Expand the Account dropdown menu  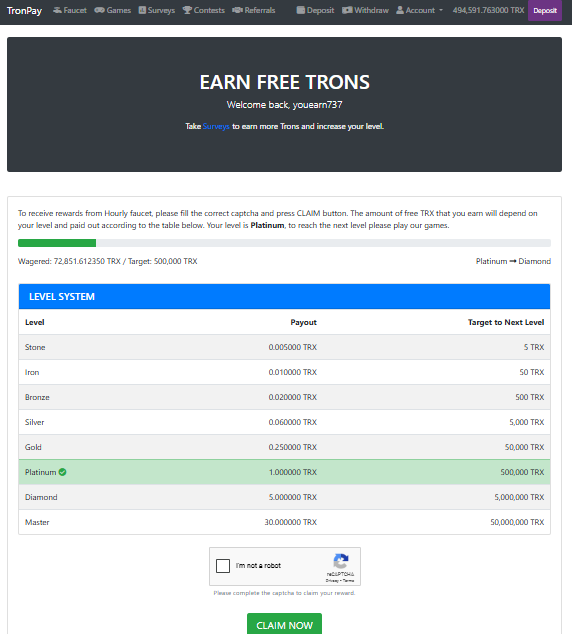pyautogui.click(x=419, y=10)
